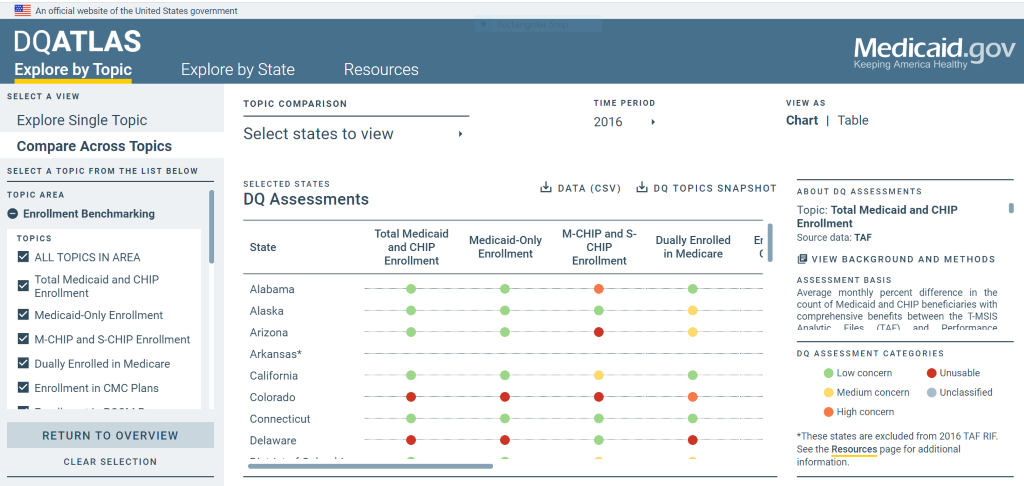Click the State column header
1024x486 pixels.
point(263,247)
